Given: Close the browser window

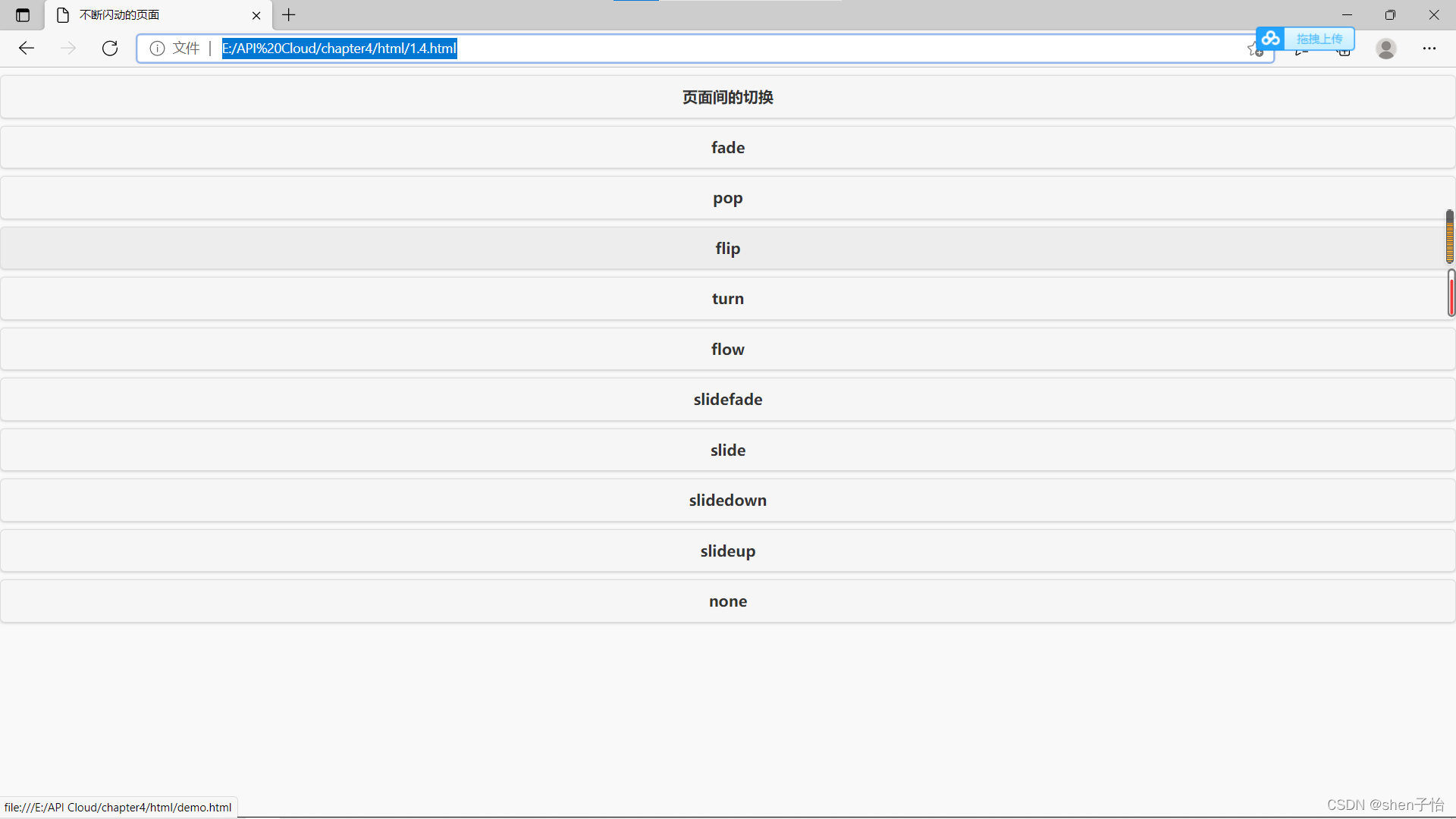Looking at the screenshot, I should pyautogui.click(x=1434, y=15).
